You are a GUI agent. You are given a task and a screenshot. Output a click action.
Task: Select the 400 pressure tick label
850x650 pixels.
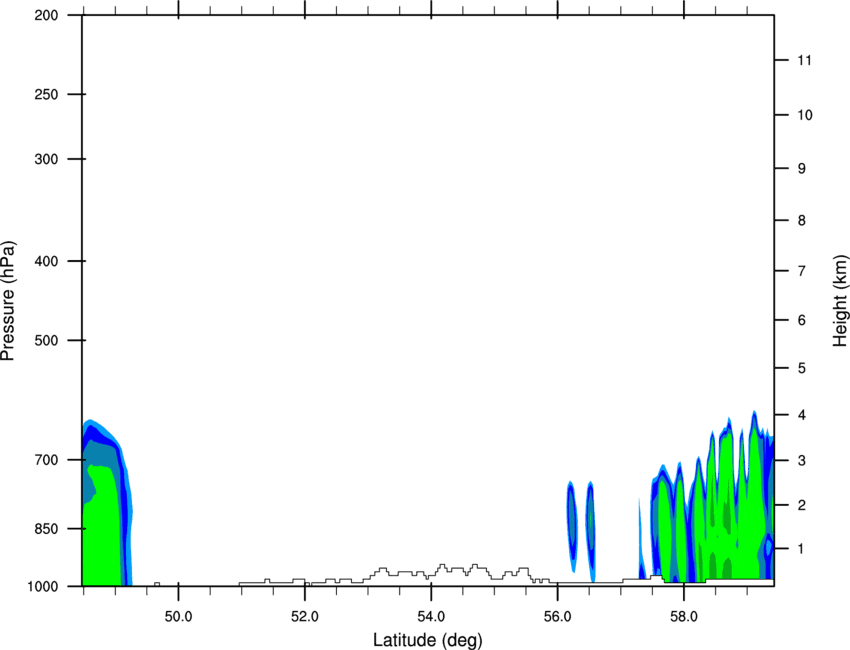46,261
